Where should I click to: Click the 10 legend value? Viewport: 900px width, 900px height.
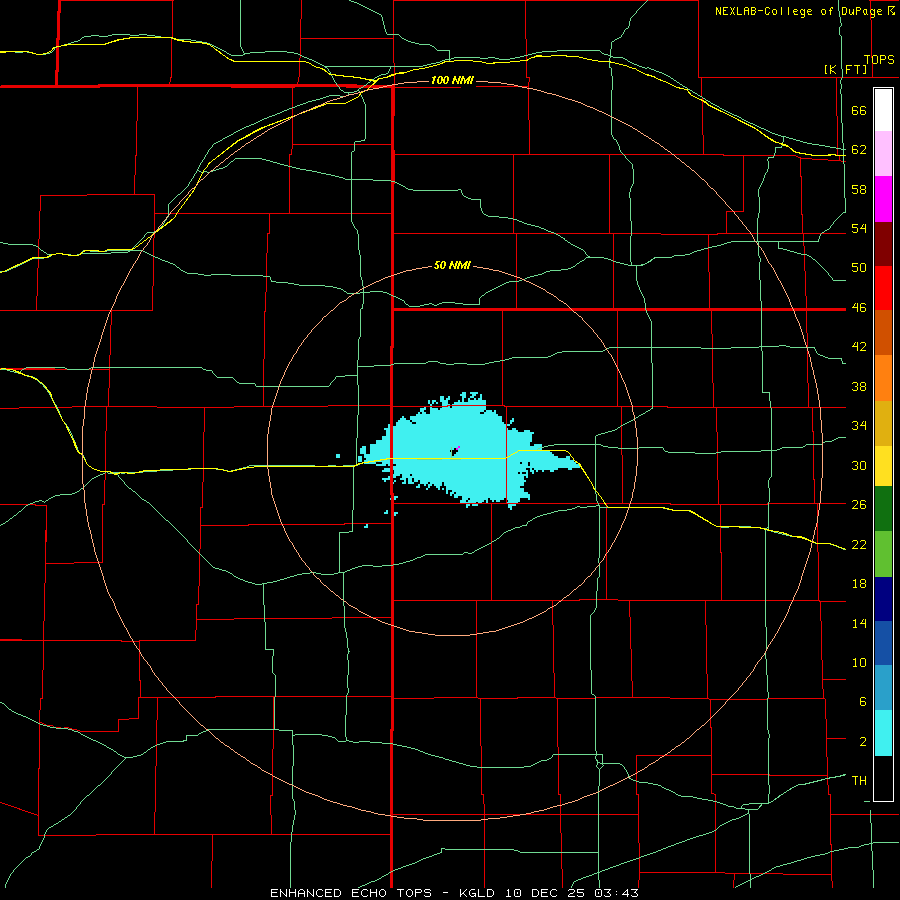pyautogui.click(x=859, y=662)
